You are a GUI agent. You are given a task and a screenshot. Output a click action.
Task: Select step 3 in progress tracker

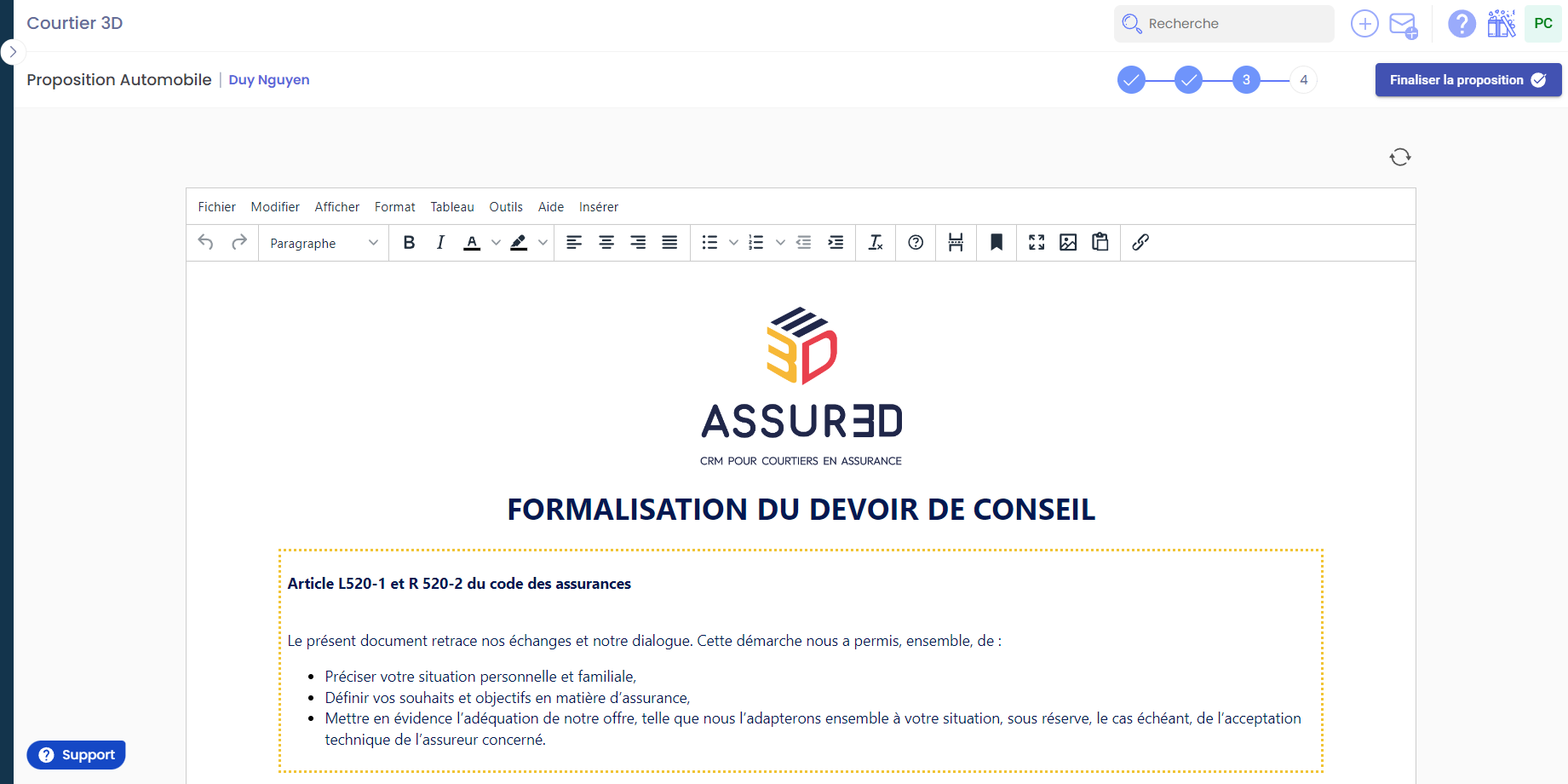(x=1246, y=80)
